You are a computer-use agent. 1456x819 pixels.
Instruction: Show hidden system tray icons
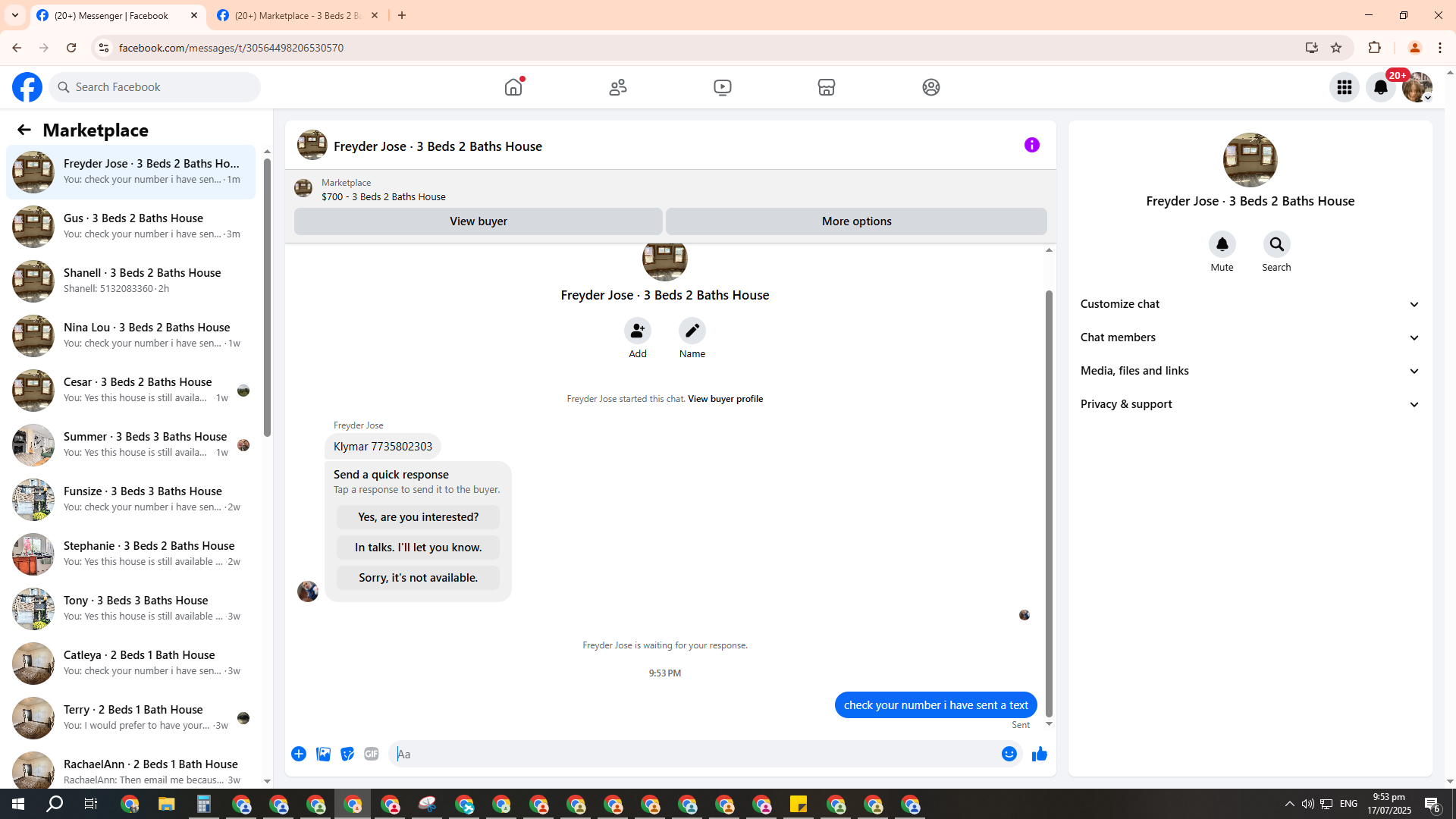coord(1290,804)
